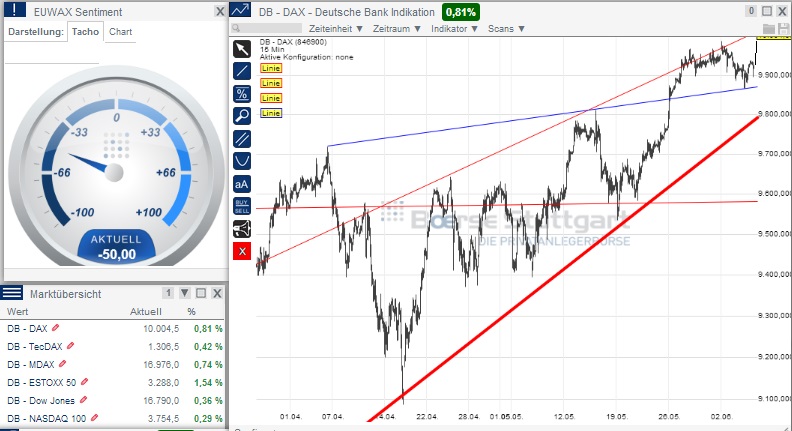Click the Marktübersicht list icon
Viewport: 792px width, 431px height.
[12, 293]
